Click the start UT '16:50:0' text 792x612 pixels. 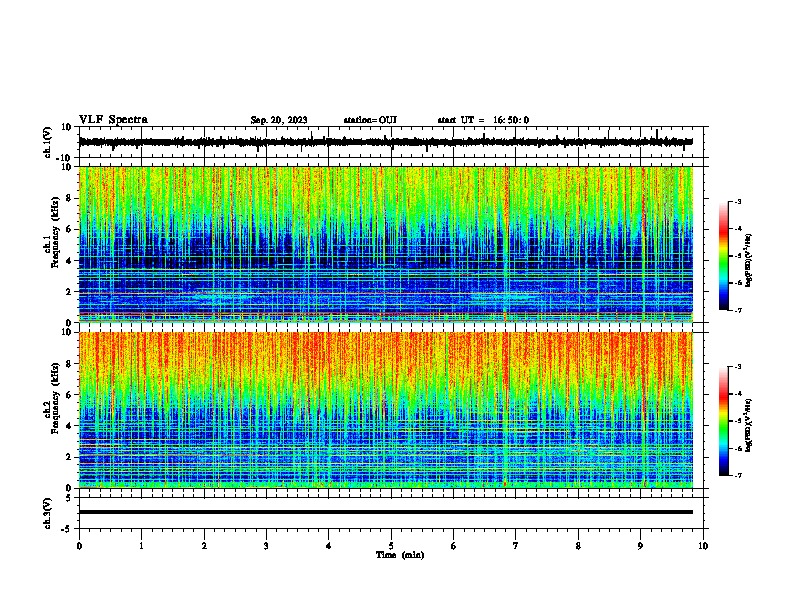(x=511, y=120)
